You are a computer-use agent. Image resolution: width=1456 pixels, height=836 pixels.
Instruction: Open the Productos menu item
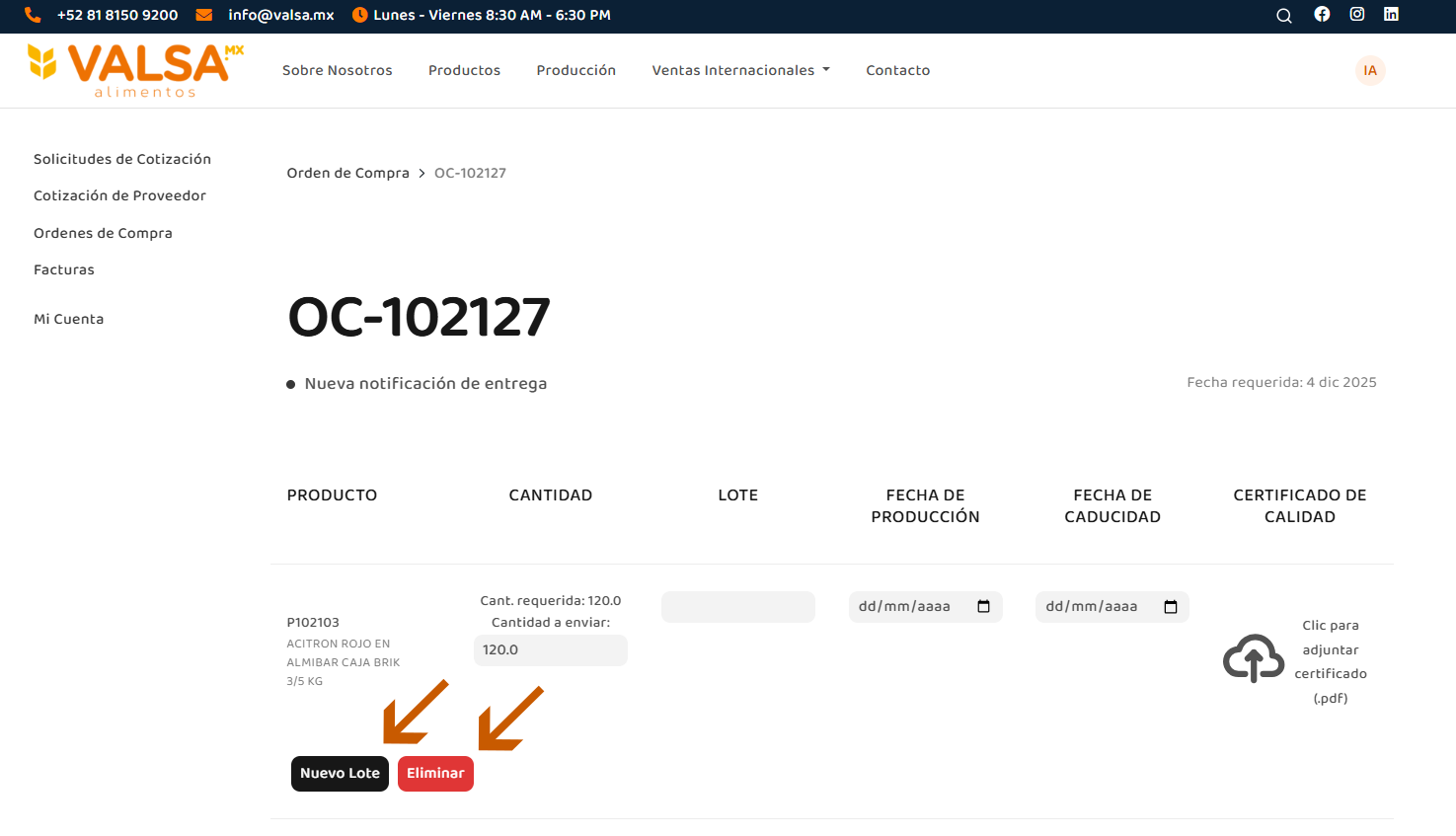coord(464,70)
